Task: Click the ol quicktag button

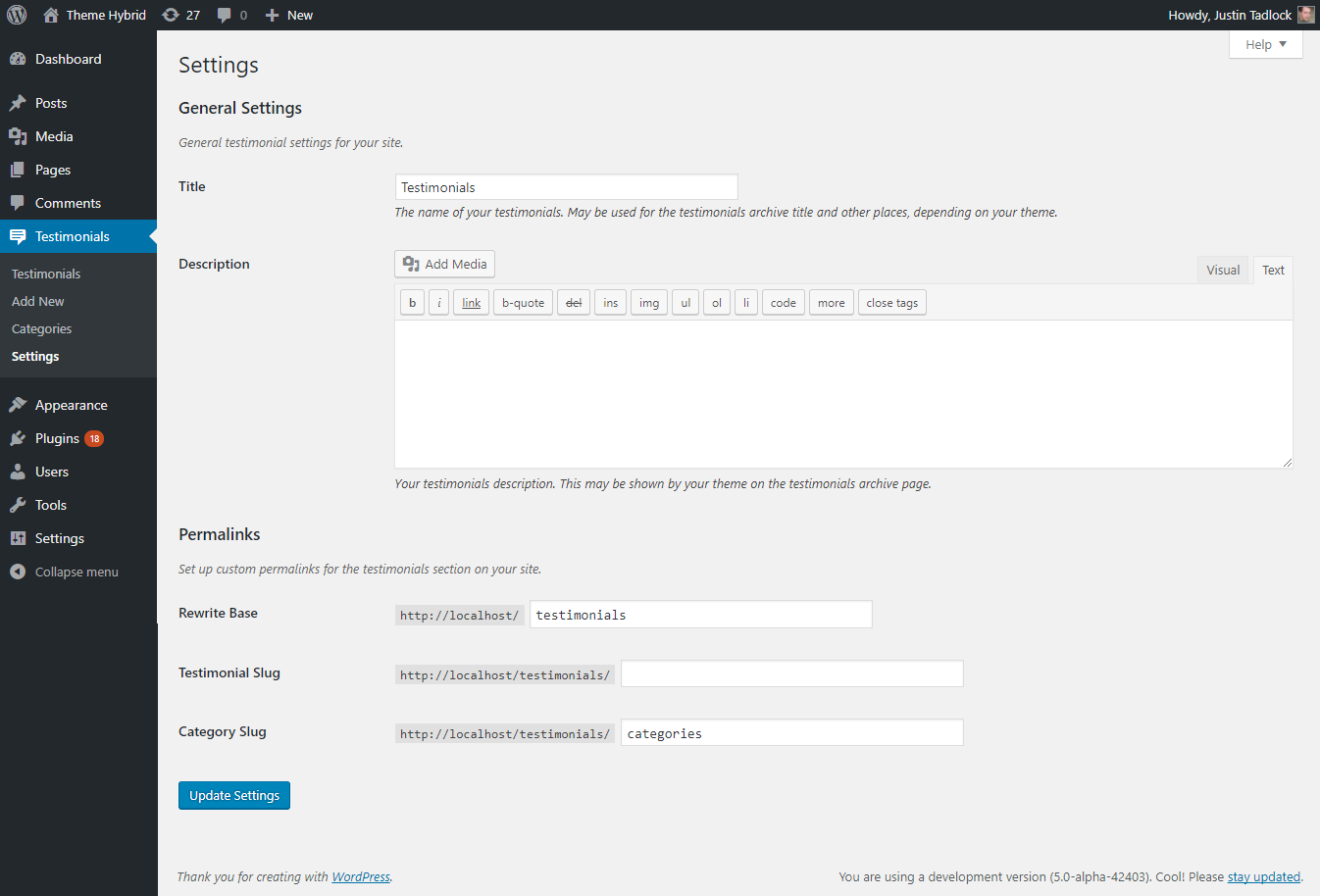Action: (717, 303)
